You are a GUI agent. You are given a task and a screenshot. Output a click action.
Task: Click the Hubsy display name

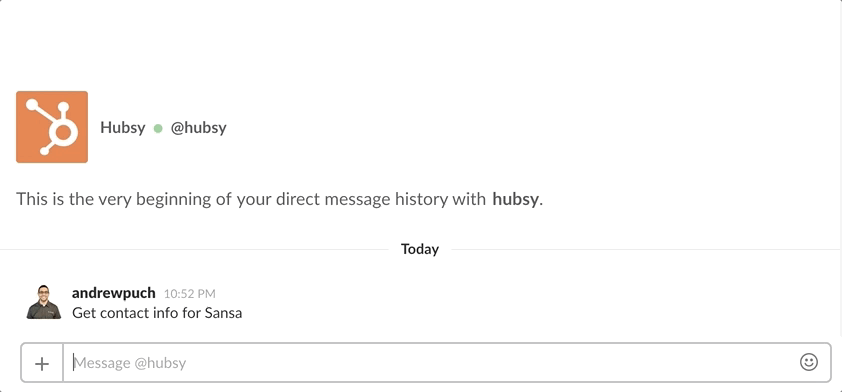coord(122,128)
